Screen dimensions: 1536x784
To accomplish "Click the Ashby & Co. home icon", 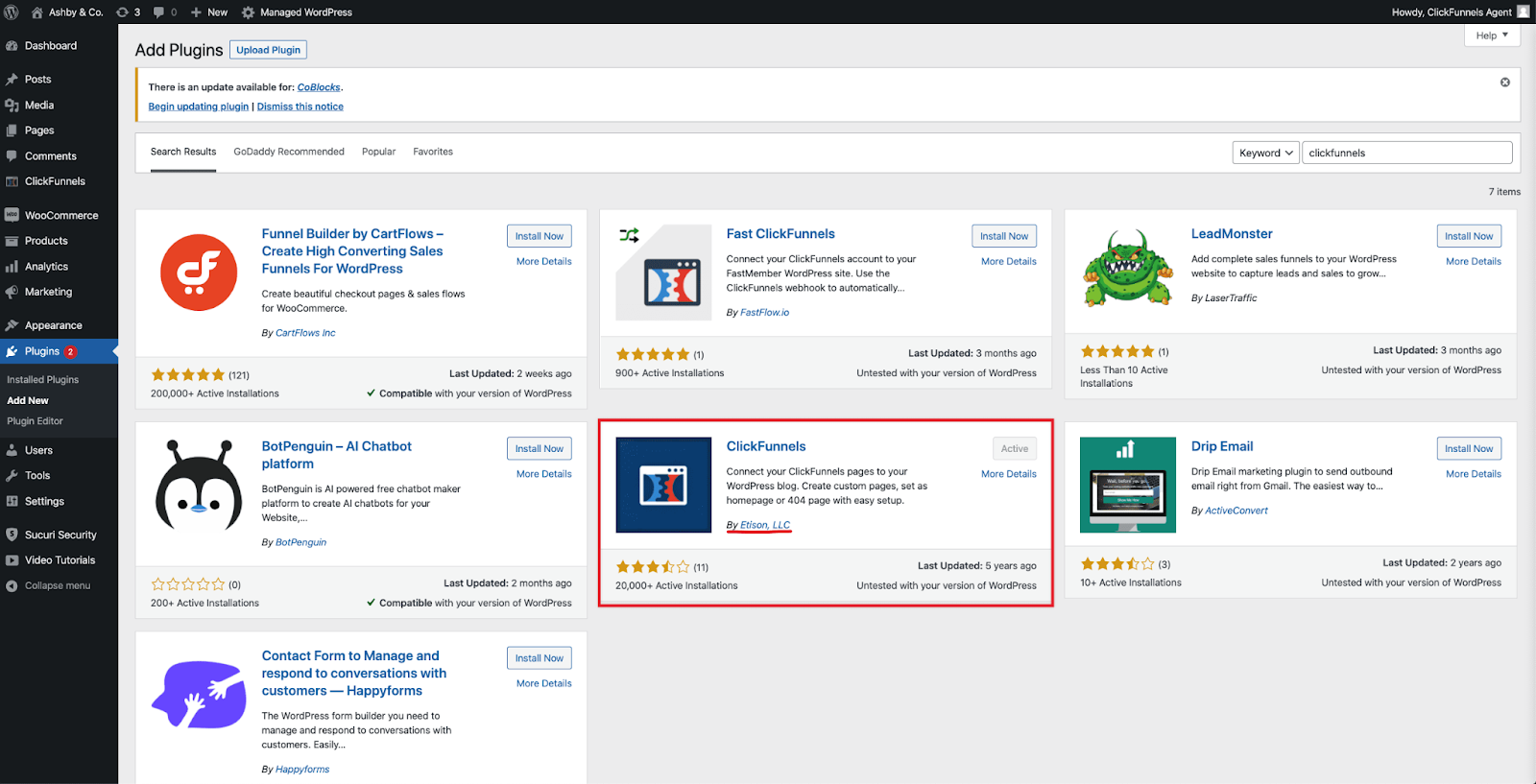I will [37, 12].
